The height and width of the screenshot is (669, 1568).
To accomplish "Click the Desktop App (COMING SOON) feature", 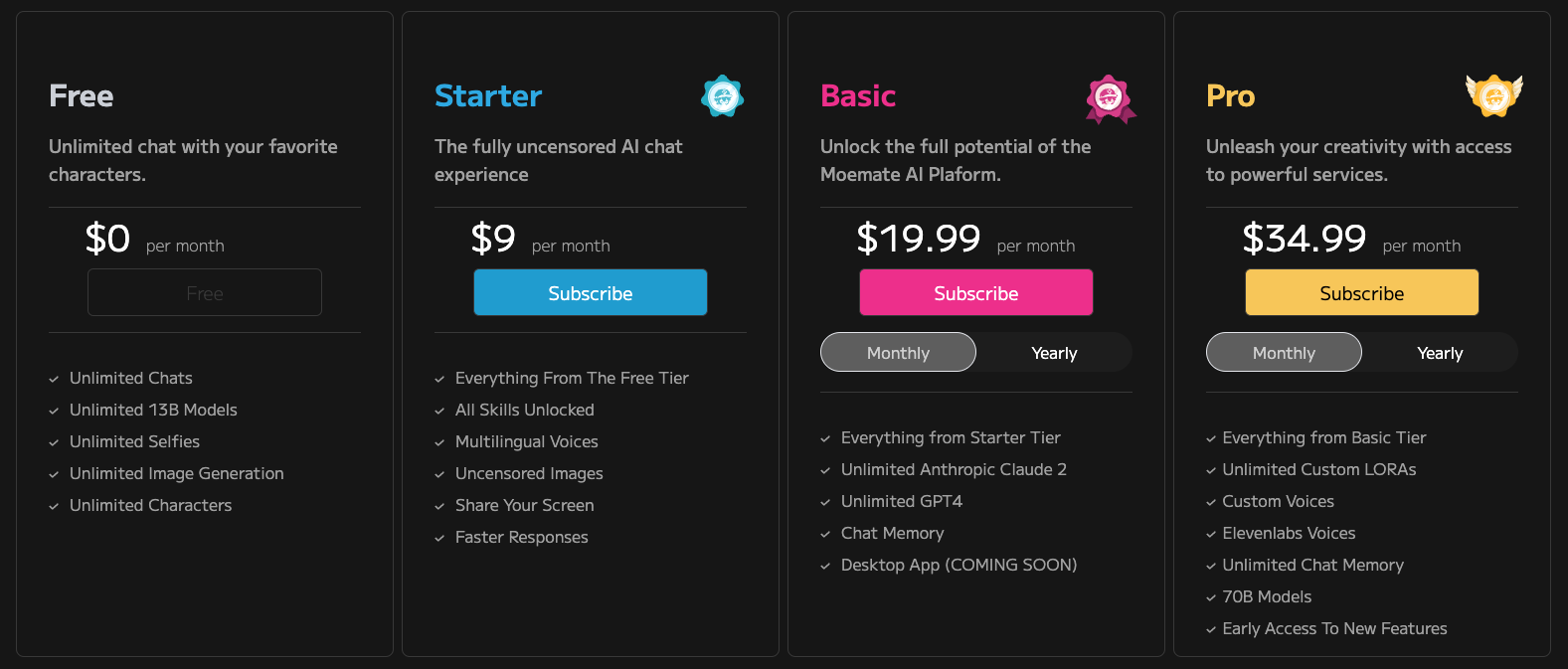I will pyautogui.click(x=958, y=566).
